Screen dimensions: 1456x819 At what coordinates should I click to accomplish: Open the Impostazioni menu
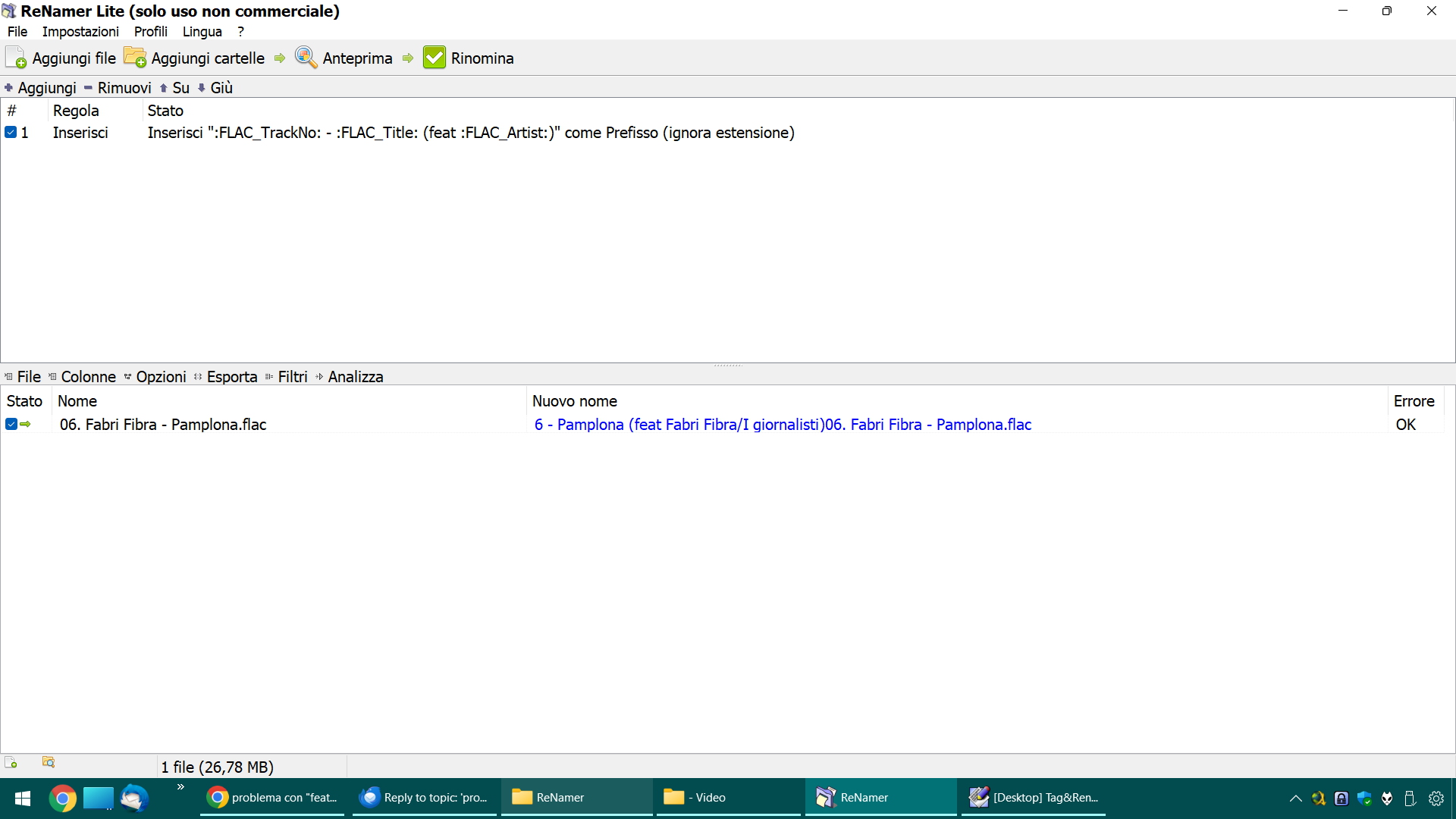point(80,32)
